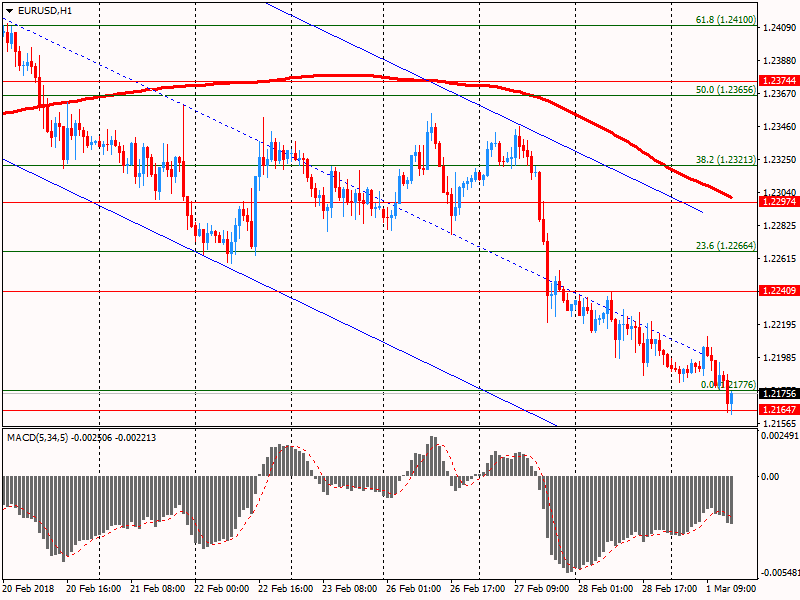Click the red 1.21647 price tag
The image size is (800, 600).
tap(778, 410)
